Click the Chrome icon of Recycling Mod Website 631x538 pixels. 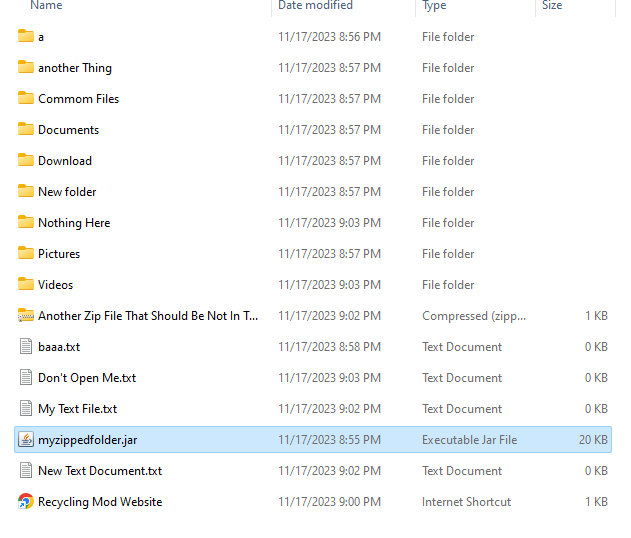pos(26,502)
